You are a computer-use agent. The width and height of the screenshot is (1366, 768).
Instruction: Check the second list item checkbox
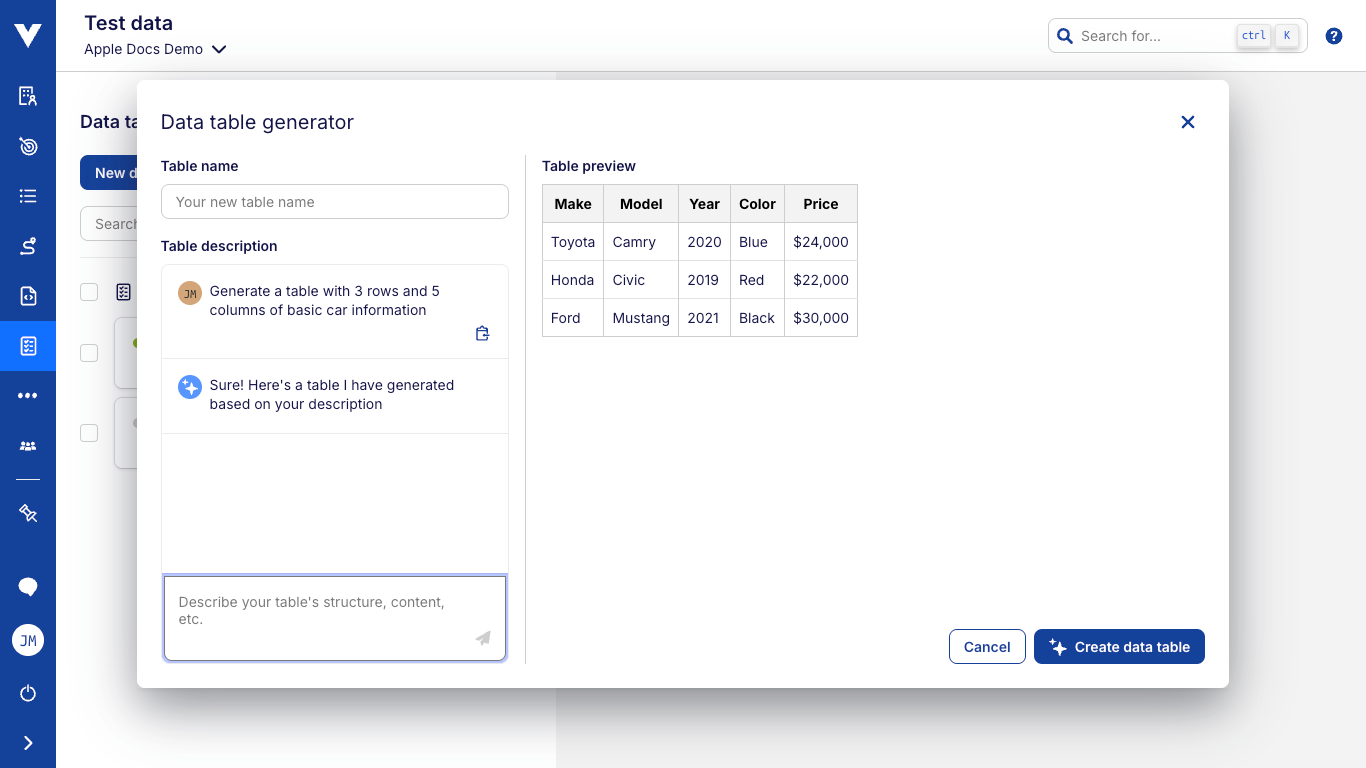pos(89,352)
